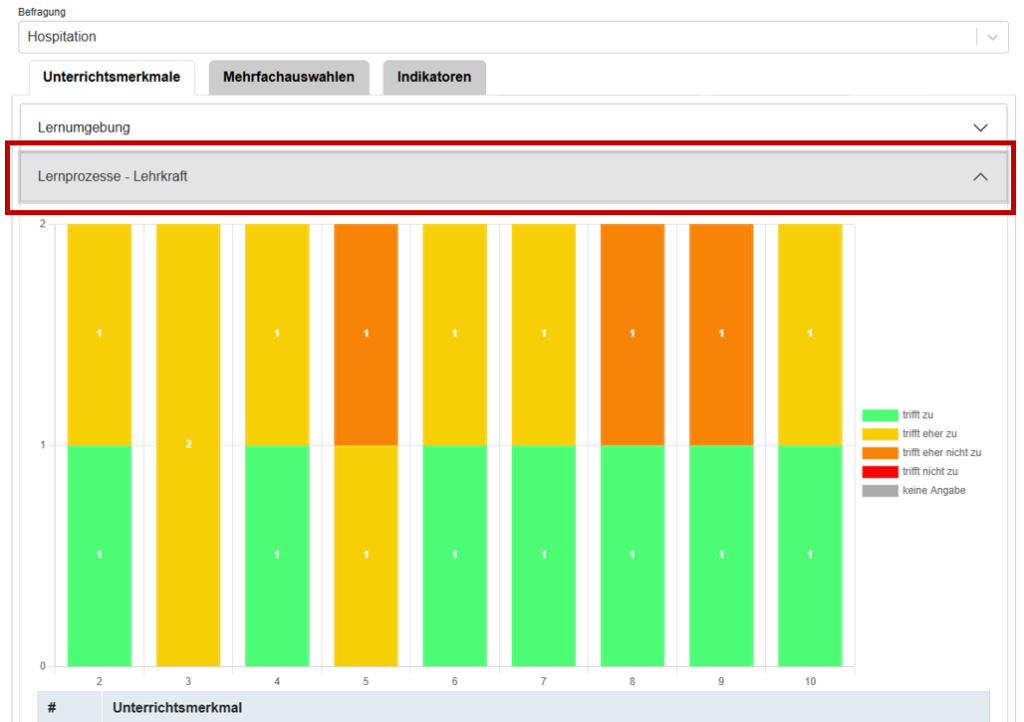Viewport: 1024px width, 722px height.
Task: Switch to the Unterrichtsmerkmale tab
Action: click(111, 77)
